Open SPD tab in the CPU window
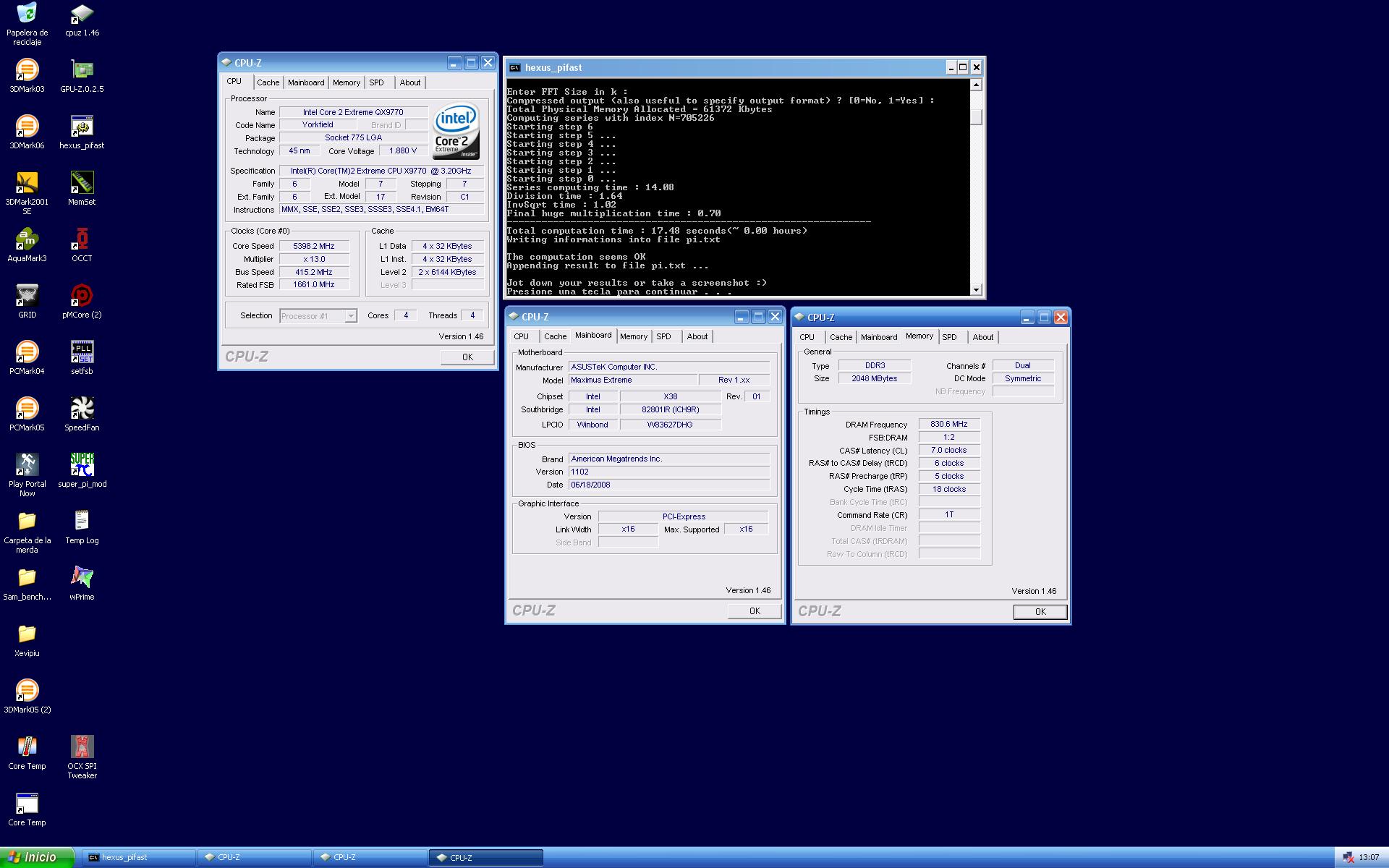 (376, 82)
